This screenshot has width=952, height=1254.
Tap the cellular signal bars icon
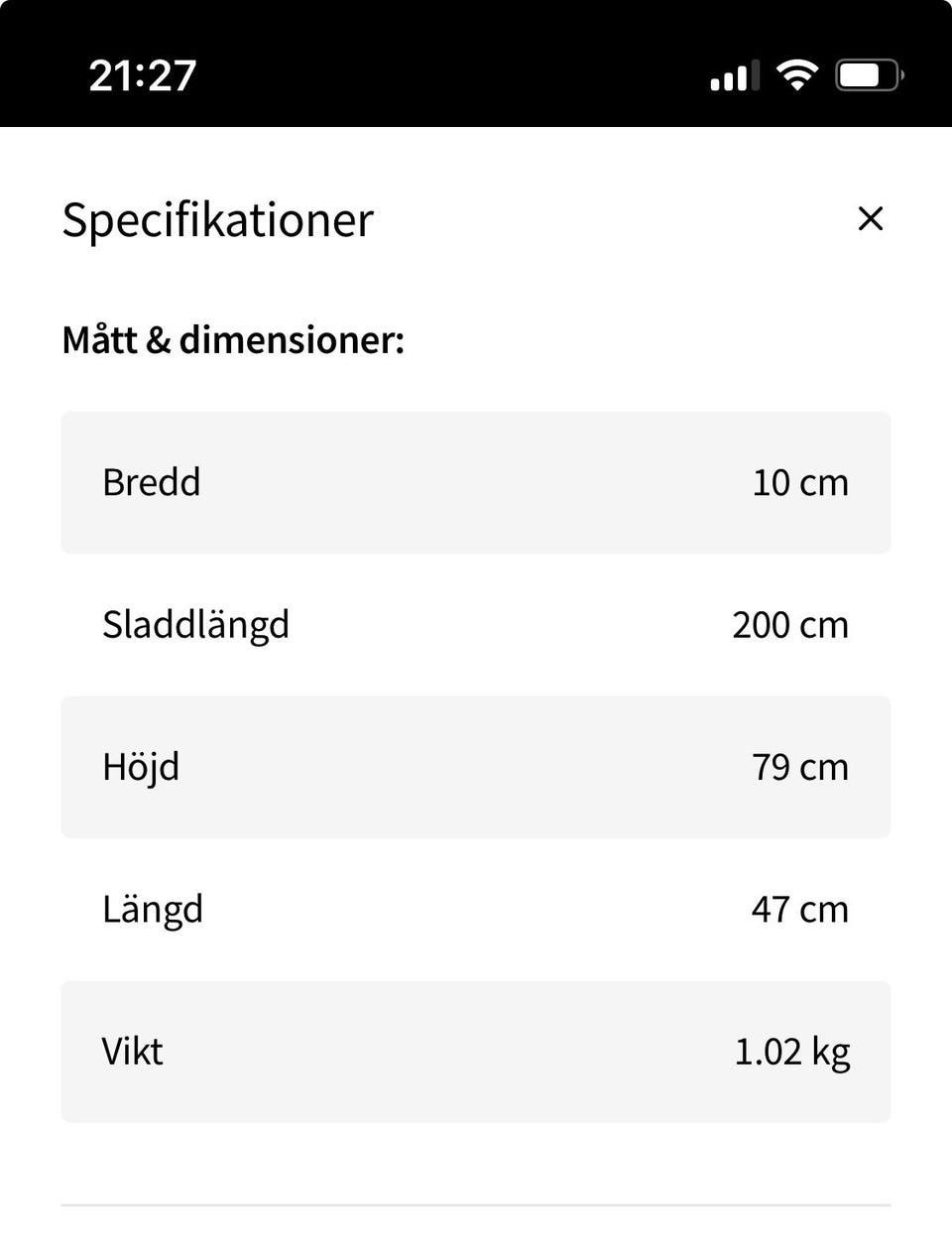734,75
